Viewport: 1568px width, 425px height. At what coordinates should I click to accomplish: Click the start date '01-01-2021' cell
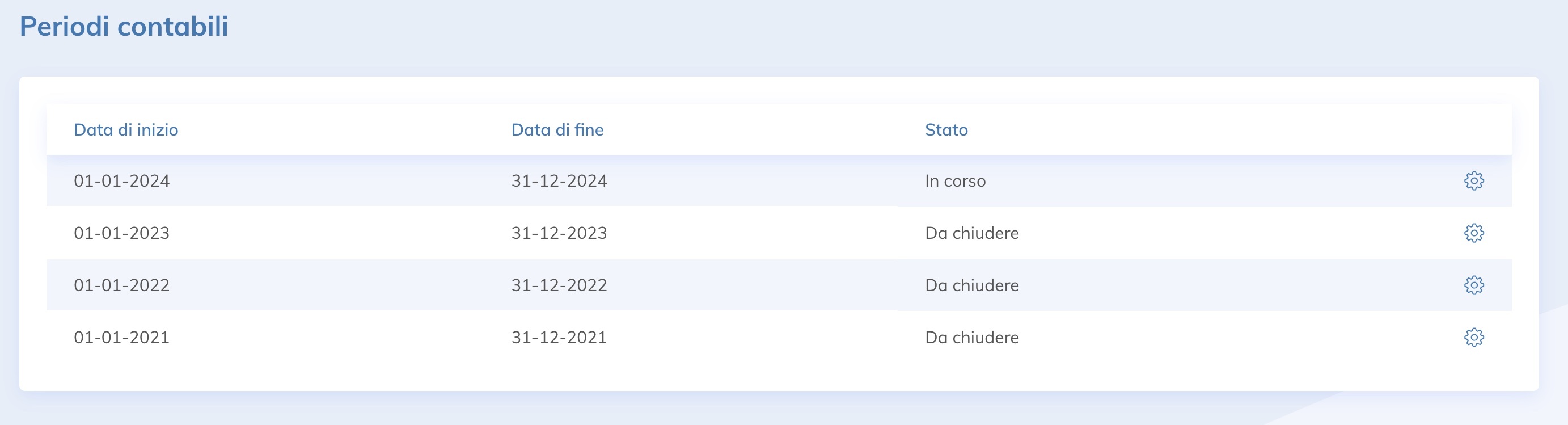pyautogui.click(x=122, y=337)
